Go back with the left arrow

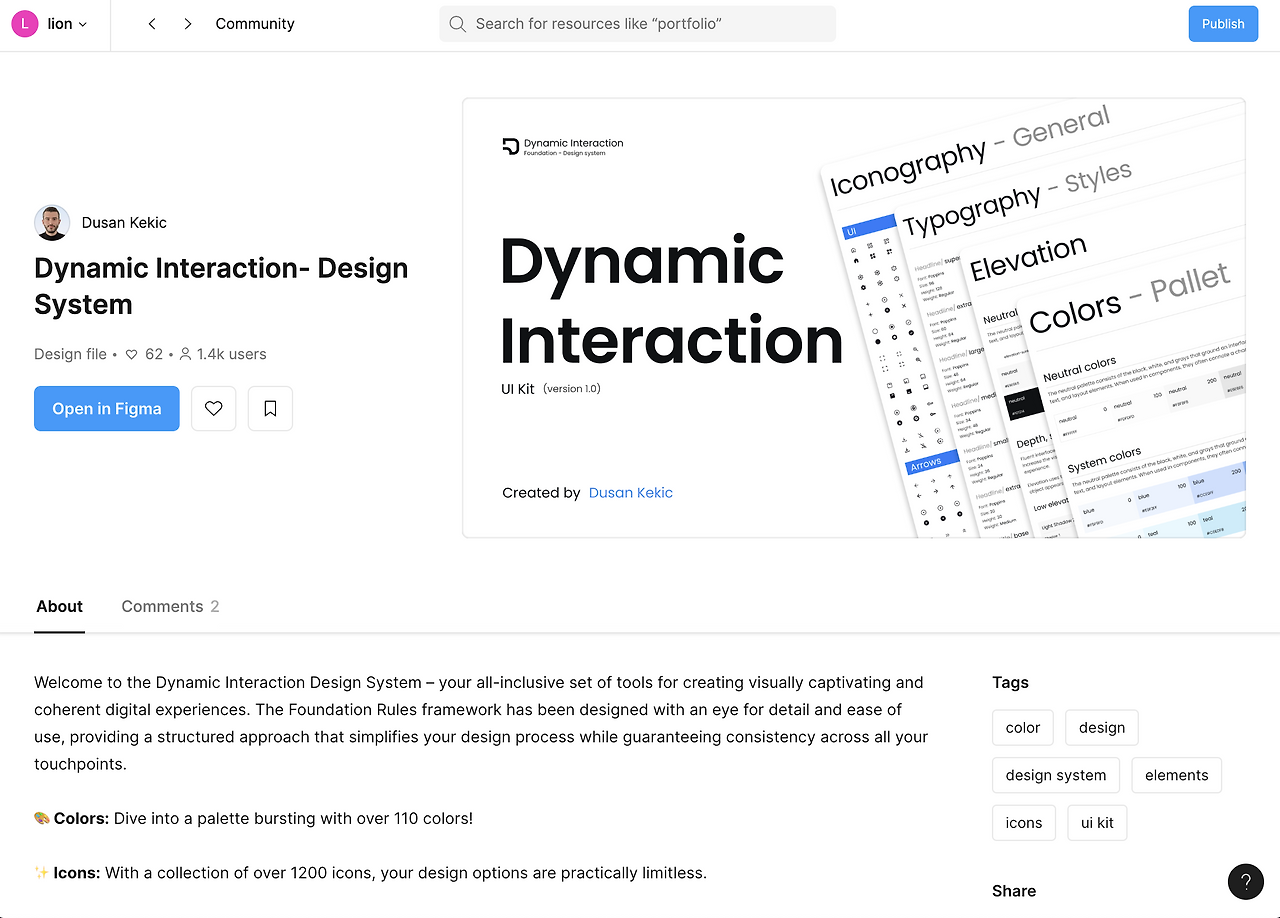tap(152, 24)
